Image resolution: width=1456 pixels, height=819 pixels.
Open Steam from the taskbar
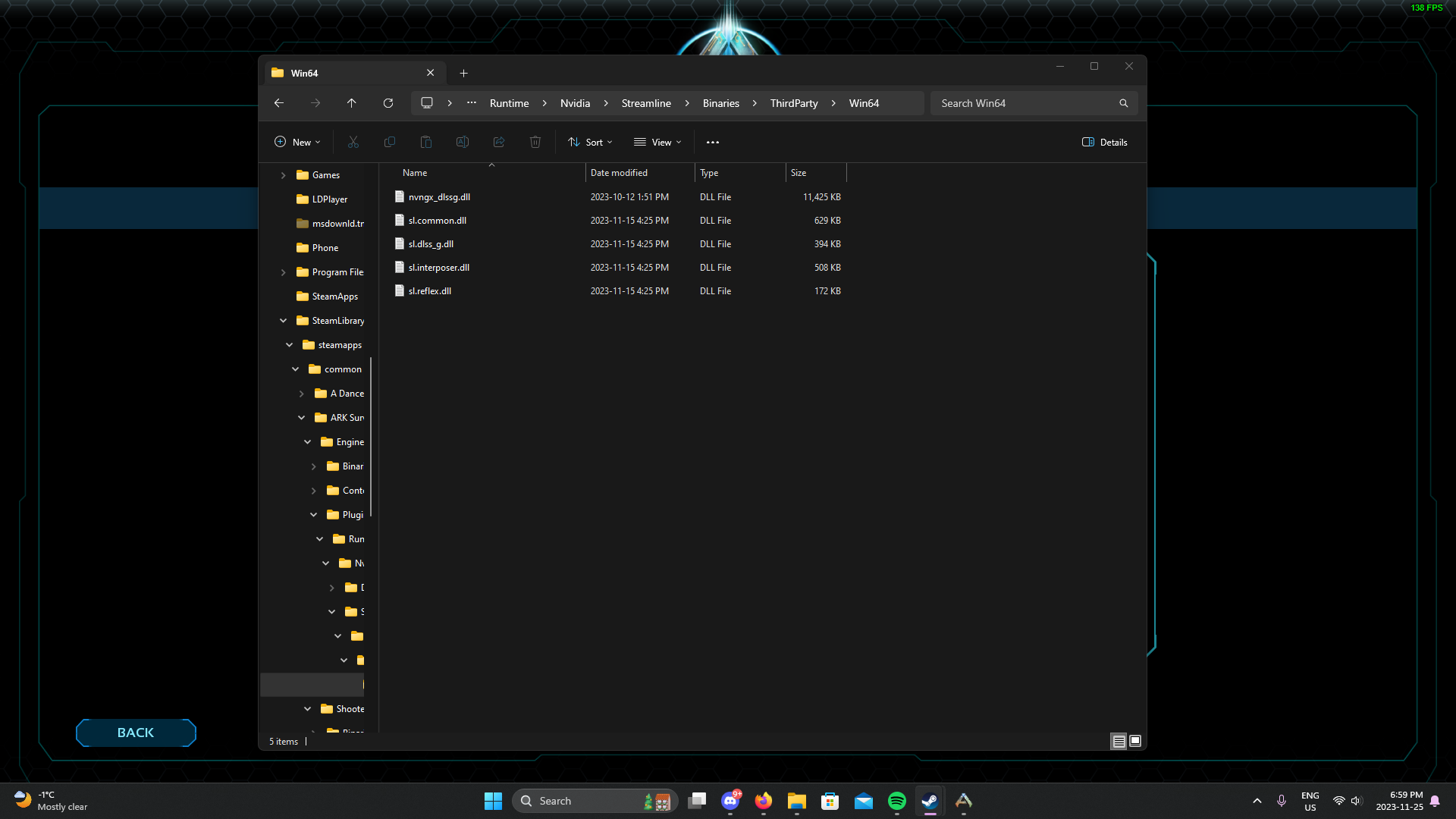[x=930, y=801]
